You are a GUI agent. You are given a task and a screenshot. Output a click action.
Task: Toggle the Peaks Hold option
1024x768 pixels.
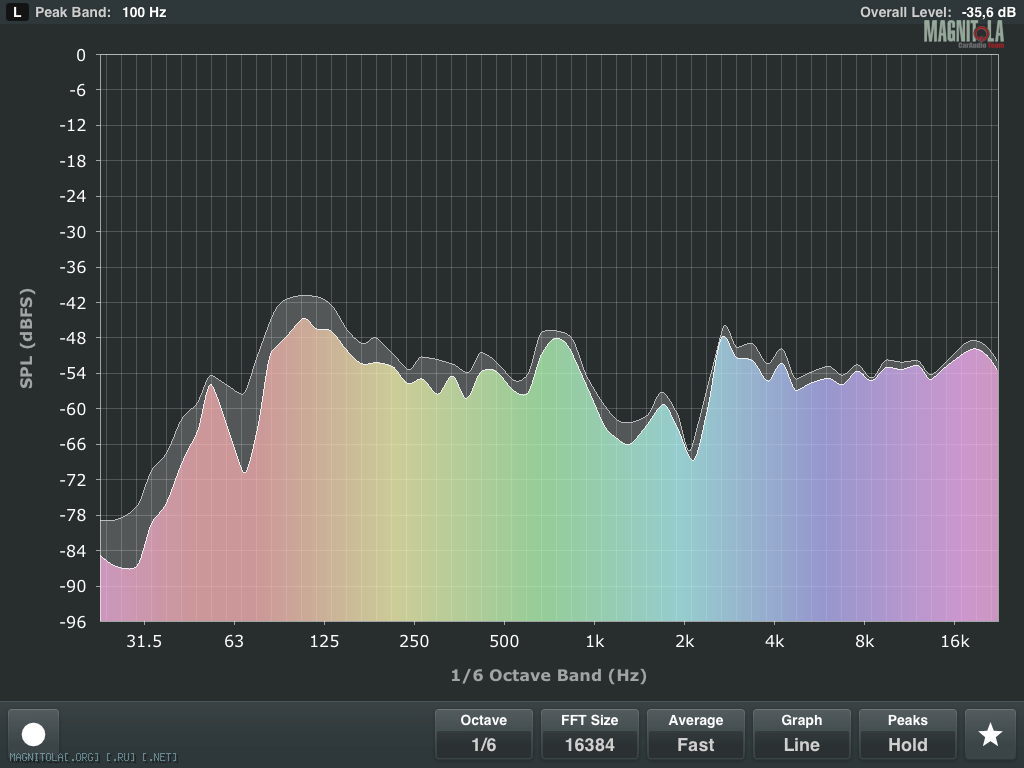click(x=908, y=734)
